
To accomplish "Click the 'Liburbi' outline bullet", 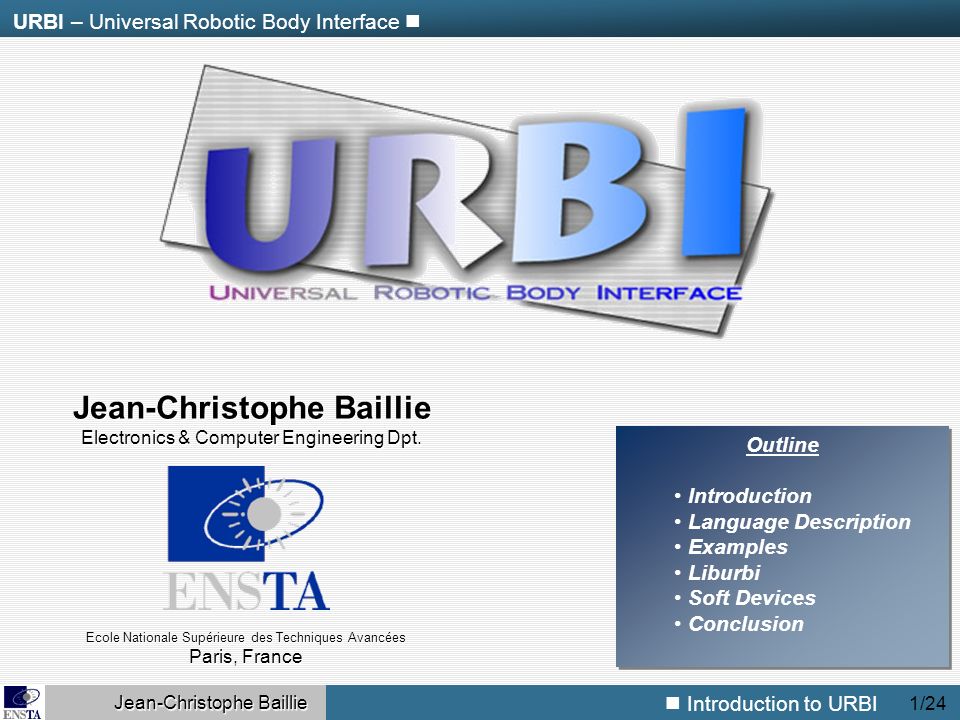I will [724, 572].
